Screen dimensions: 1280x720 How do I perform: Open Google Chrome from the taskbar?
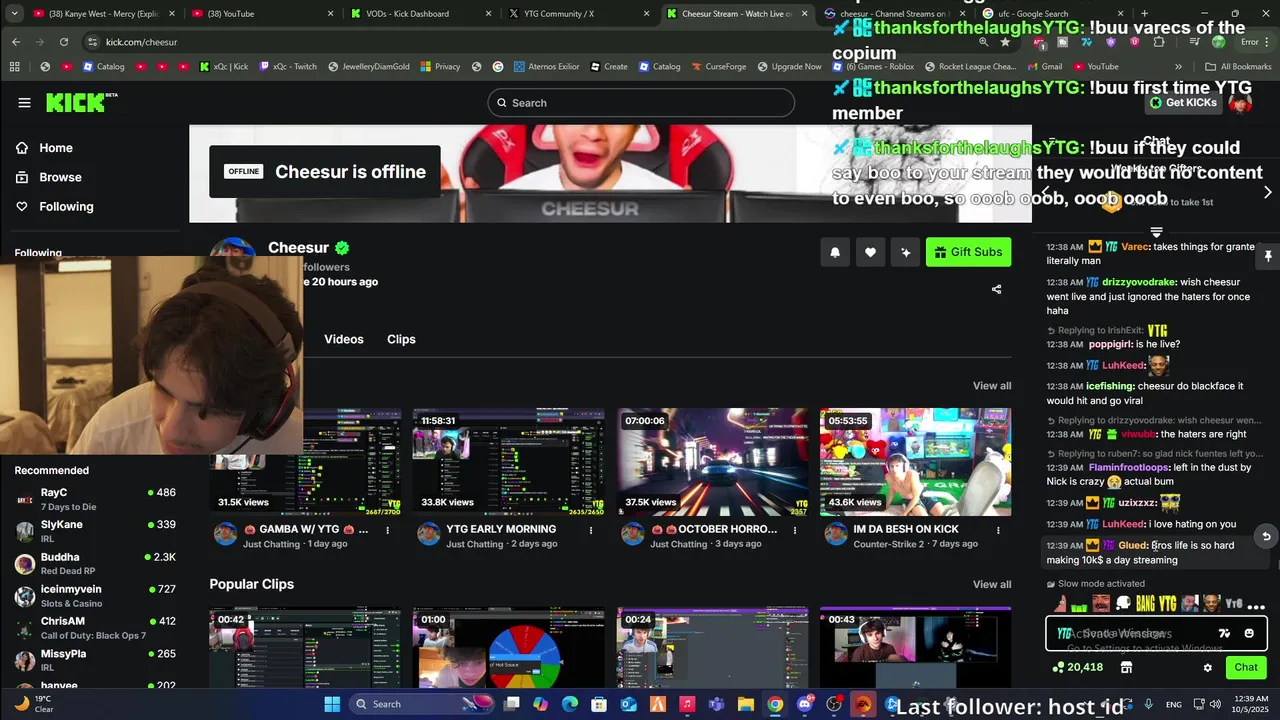point(775,704)
